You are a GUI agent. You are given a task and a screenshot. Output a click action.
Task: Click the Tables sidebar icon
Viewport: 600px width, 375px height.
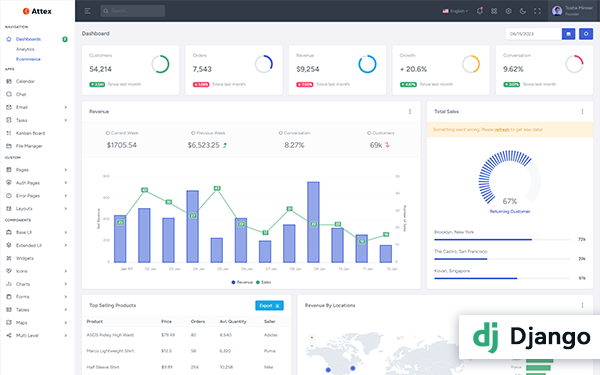click(x=9, y=310)
